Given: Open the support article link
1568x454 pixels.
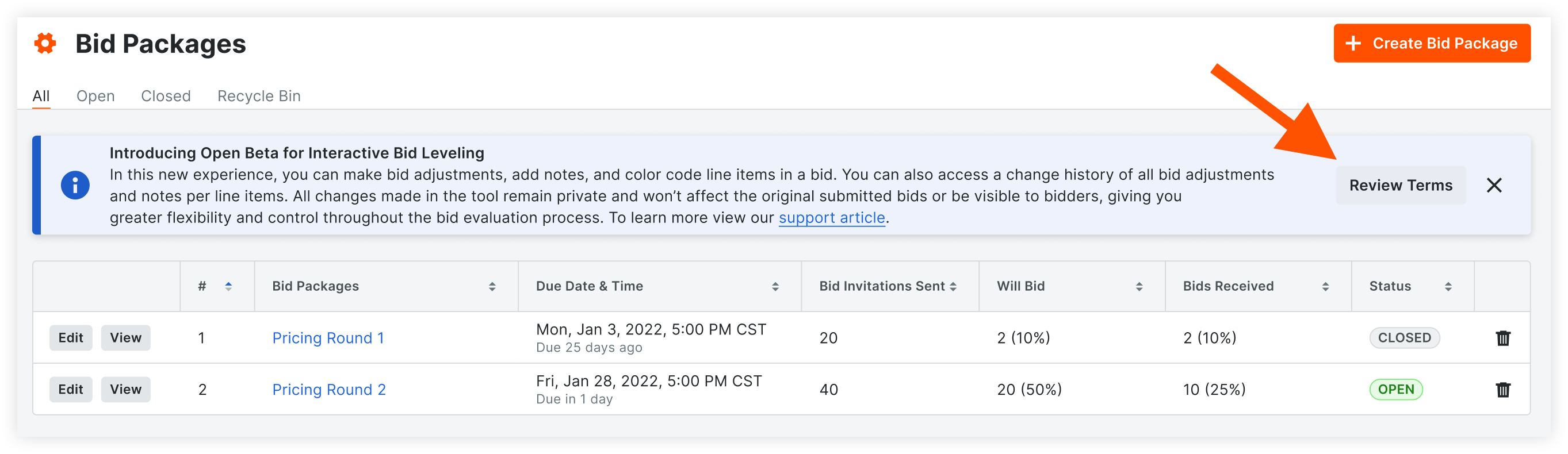Looking at the screenshot, I should click(832, 218).
